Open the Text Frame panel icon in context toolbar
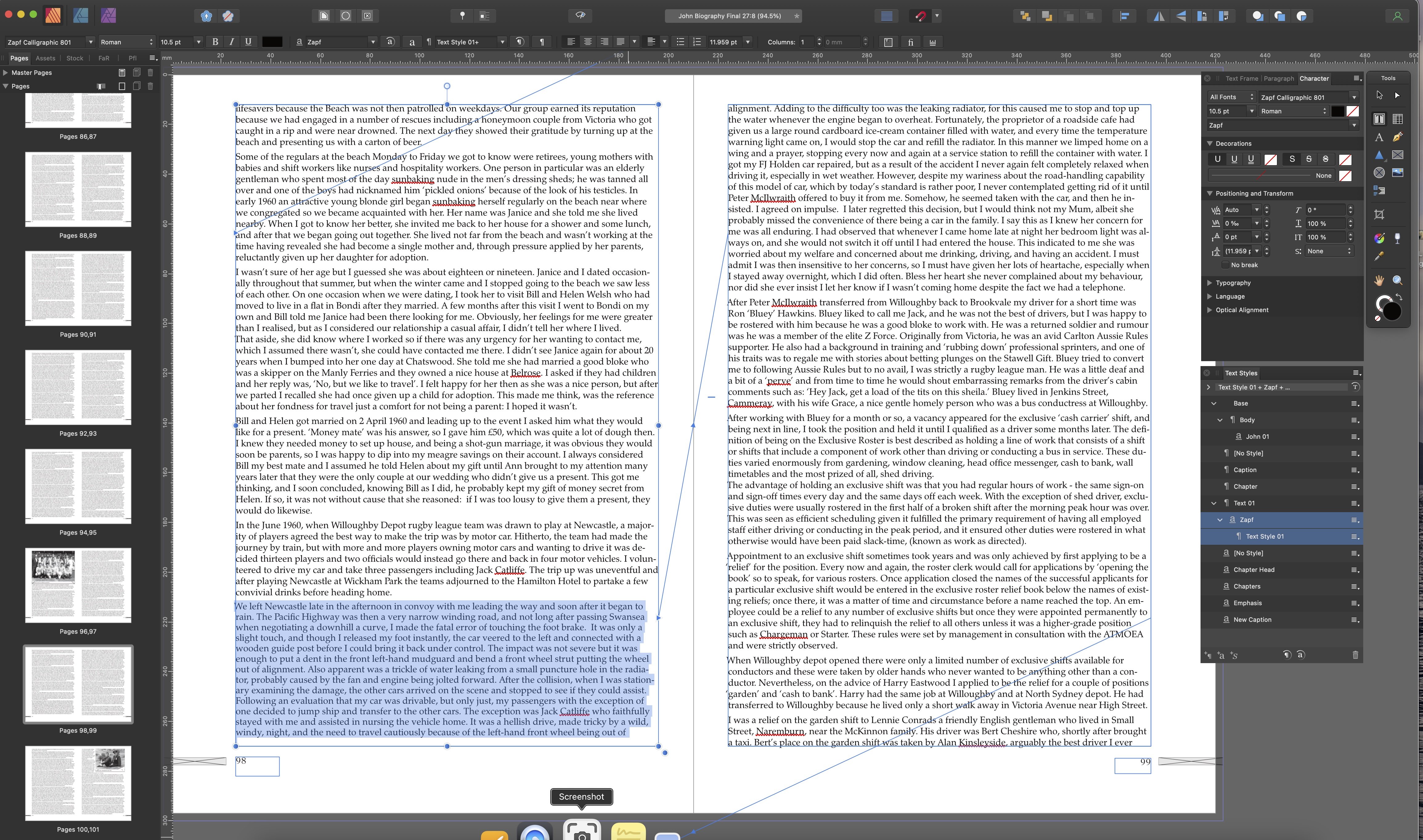The height and width of the screenshot is (840, 1423). [887, 42]
